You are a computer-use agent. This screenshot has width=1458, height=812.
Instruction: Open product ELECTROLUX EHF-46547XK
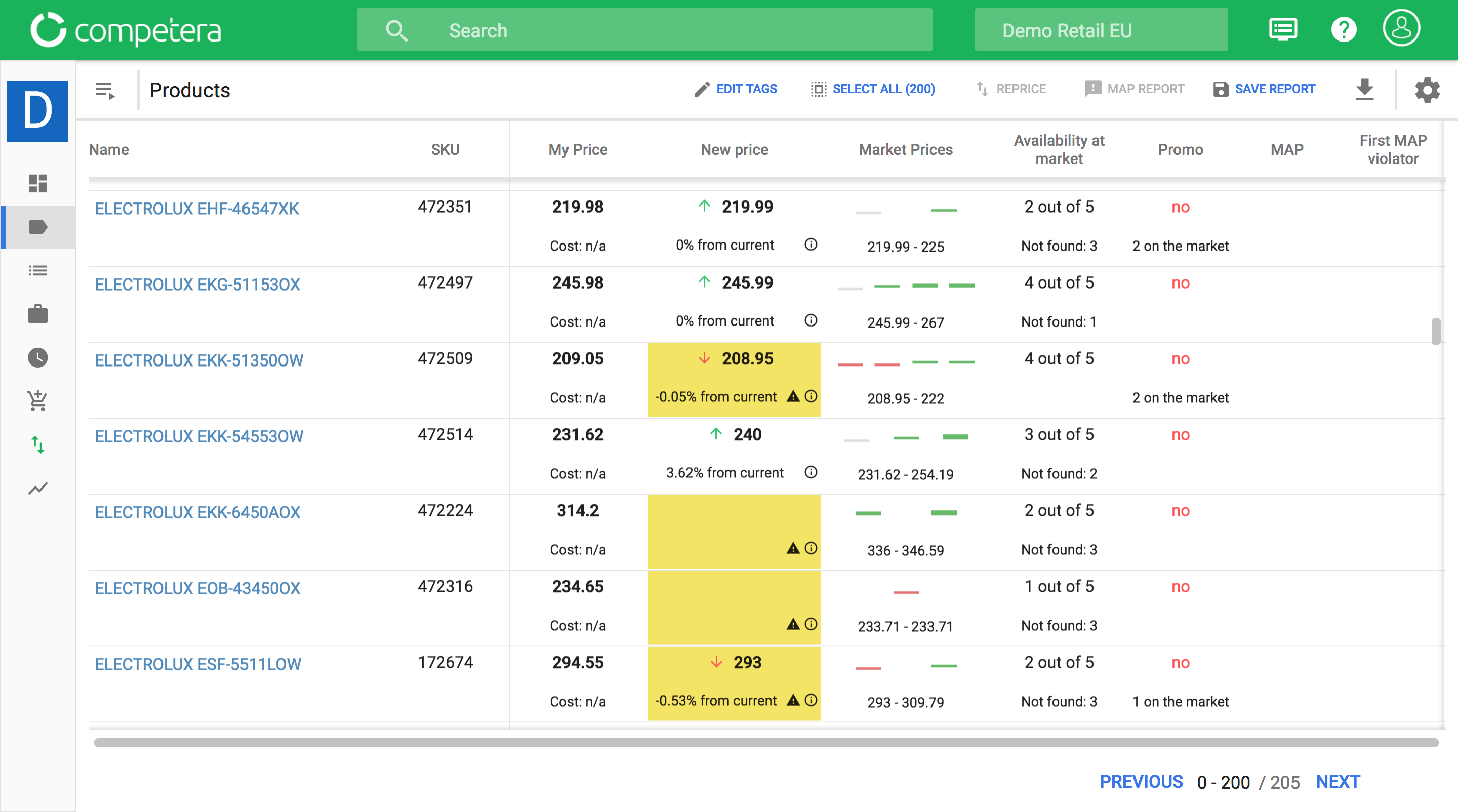point(196,208)
